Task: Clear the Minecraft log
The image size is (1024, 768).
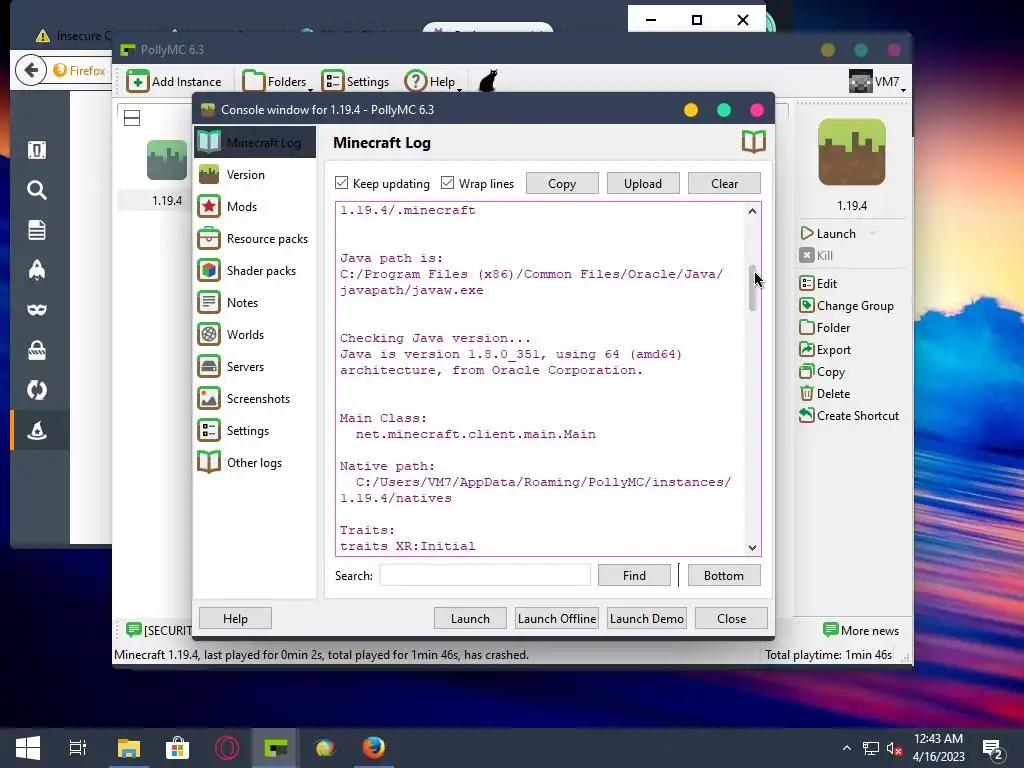Action: click(724, 184)
